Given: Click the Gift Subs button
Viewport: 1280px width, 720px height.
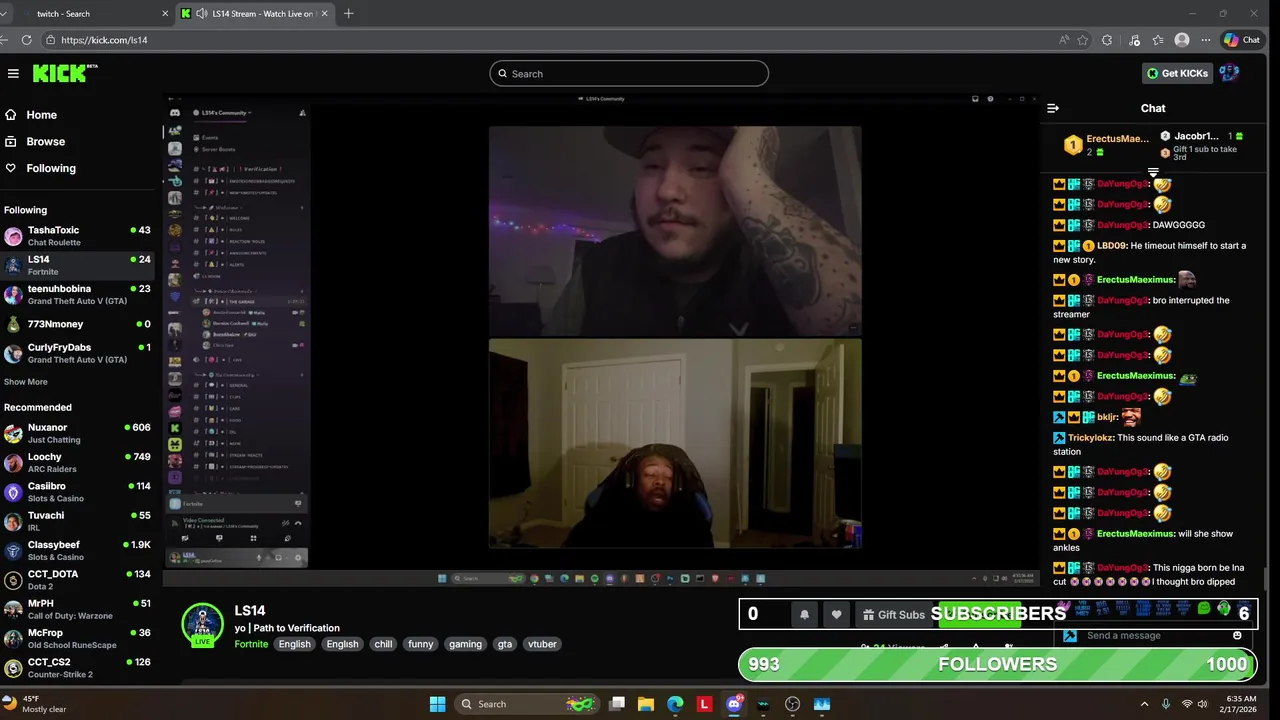Looking at the screenshot, I should click(893, 615).
